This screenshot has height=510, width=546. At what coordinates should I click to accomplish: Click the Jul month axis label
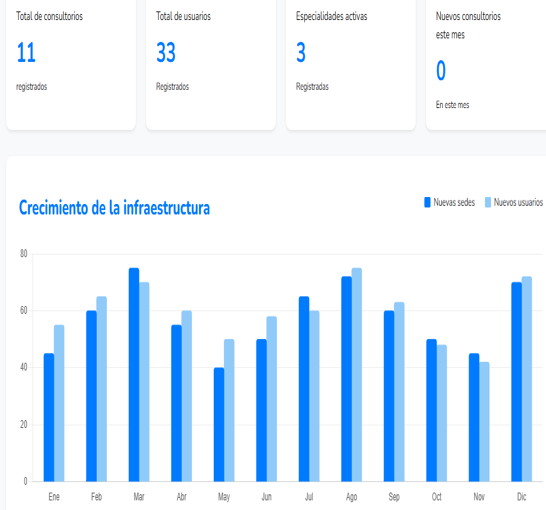point(309,496)
